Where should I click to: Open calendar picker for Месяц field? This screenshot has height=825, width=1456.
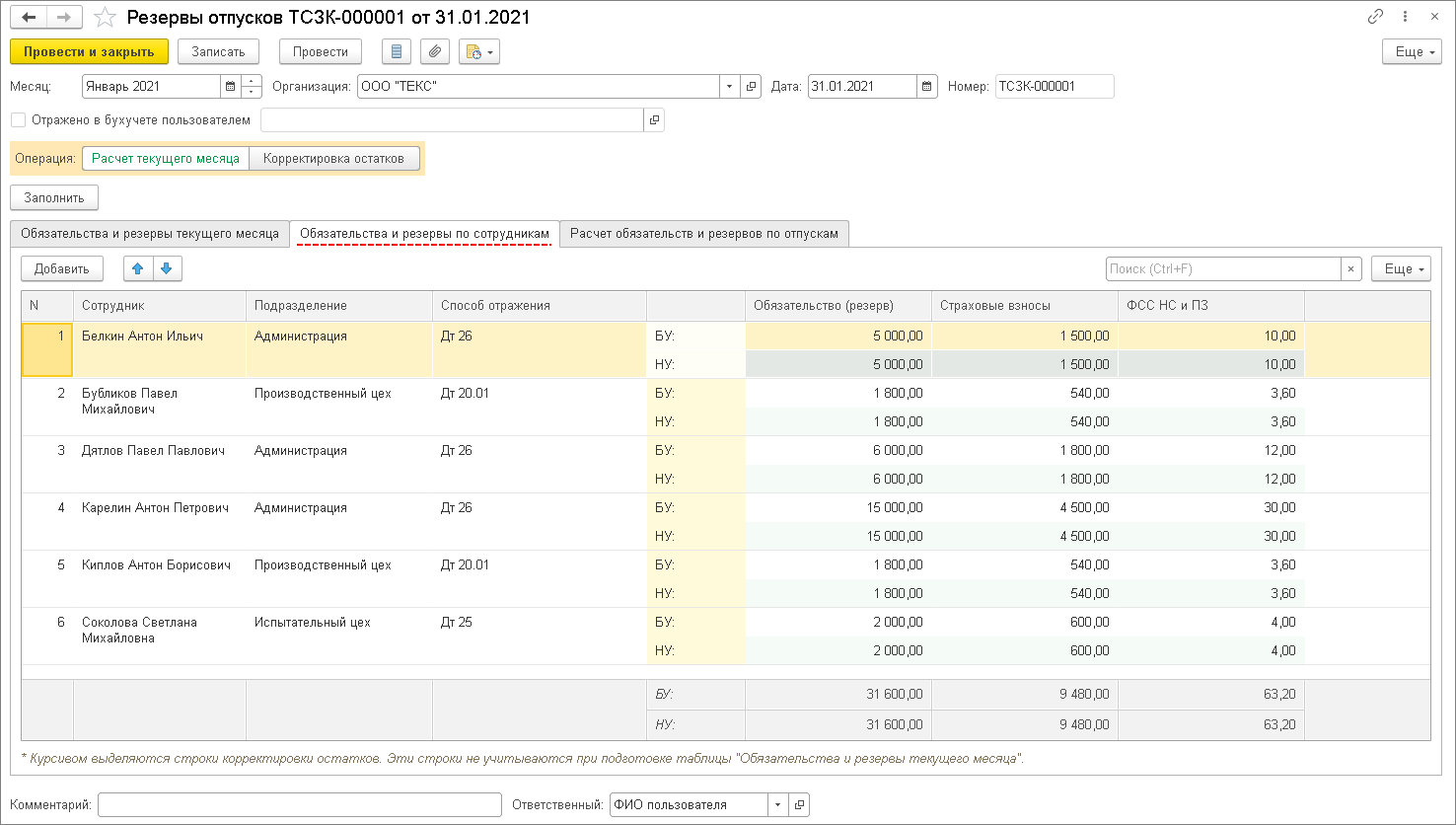click(x=231, y=87)
